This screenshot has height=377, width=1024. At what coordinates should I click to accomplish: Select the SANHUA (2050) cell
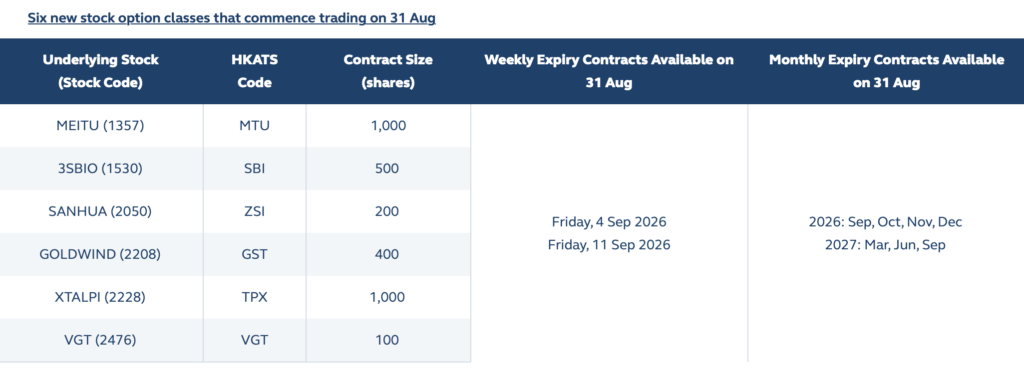(x=101, y=212)
